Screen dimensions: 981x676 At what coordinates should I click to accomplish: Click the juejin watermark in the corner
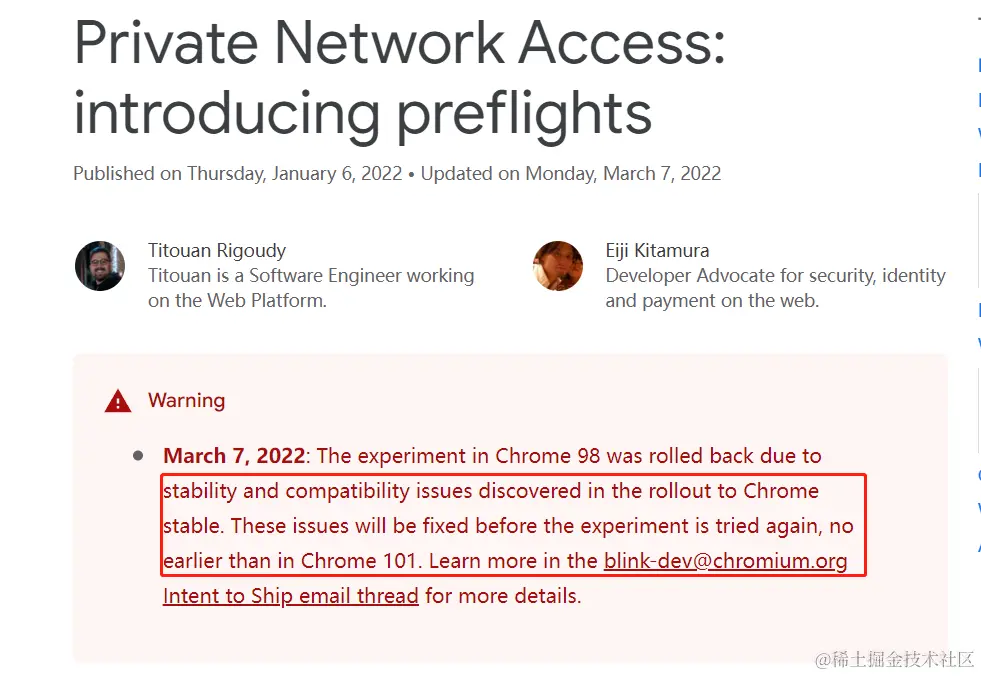pyautogui.click(x=895, y=659)
